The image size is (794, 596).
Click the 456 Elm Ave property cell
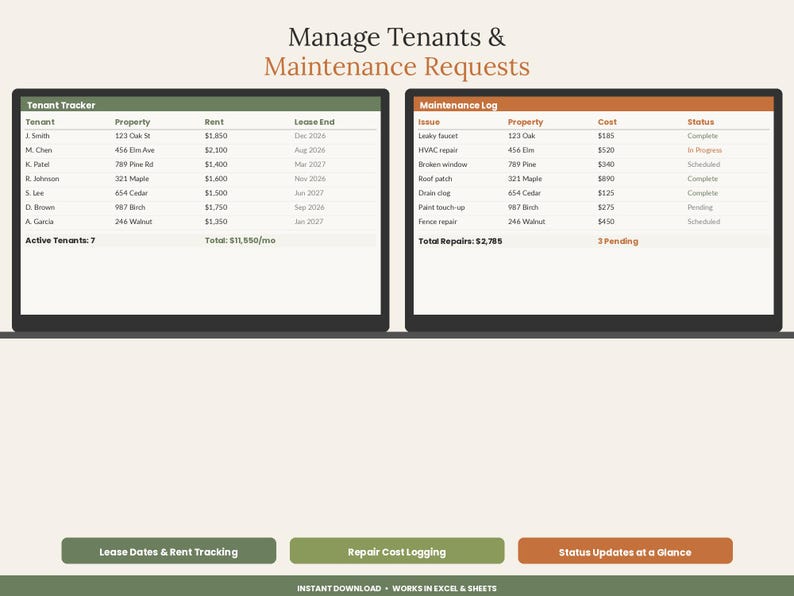(x=135, y=150)
